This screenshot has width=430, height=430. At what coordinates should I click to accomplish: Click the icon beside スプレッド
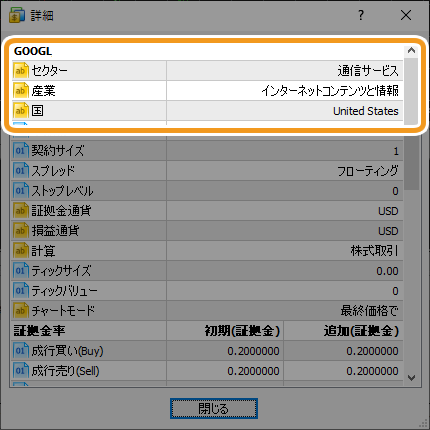21,171
